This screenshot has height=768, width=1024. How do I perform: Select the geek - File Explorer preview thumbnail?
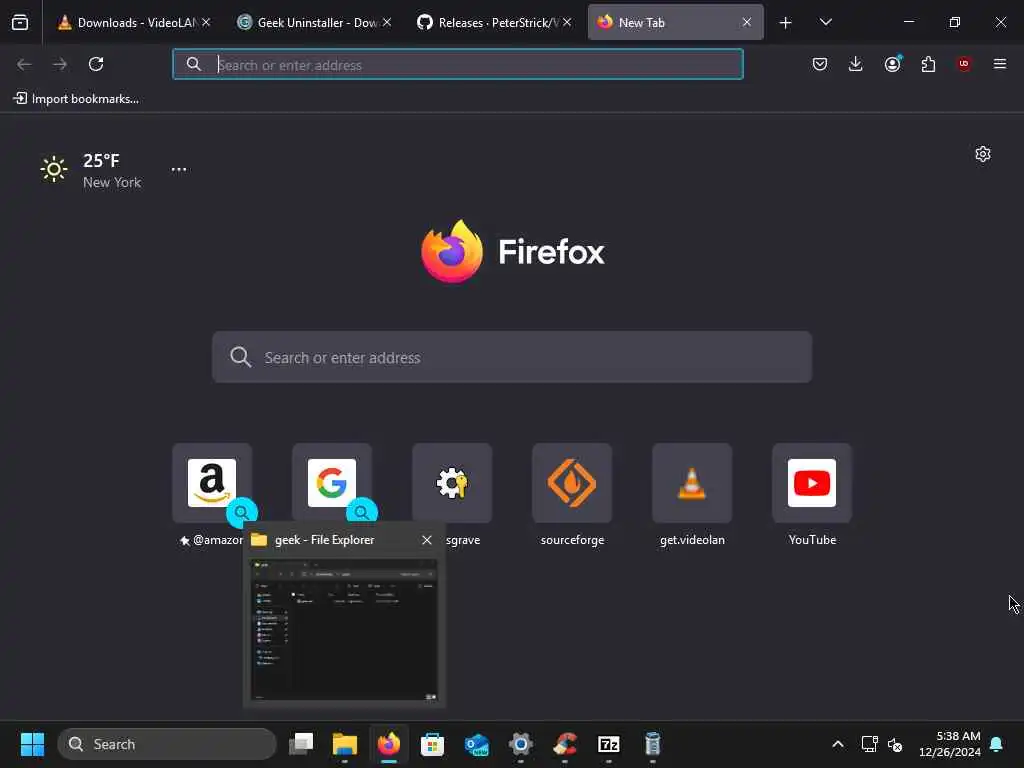point(344,630)
